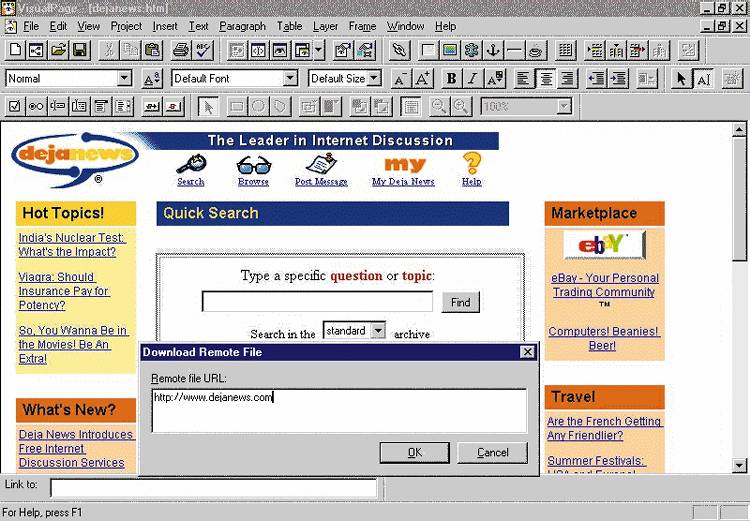Click the Java coffee cup icon
This screenshot has height=521, width=750.
coord(536,50)
